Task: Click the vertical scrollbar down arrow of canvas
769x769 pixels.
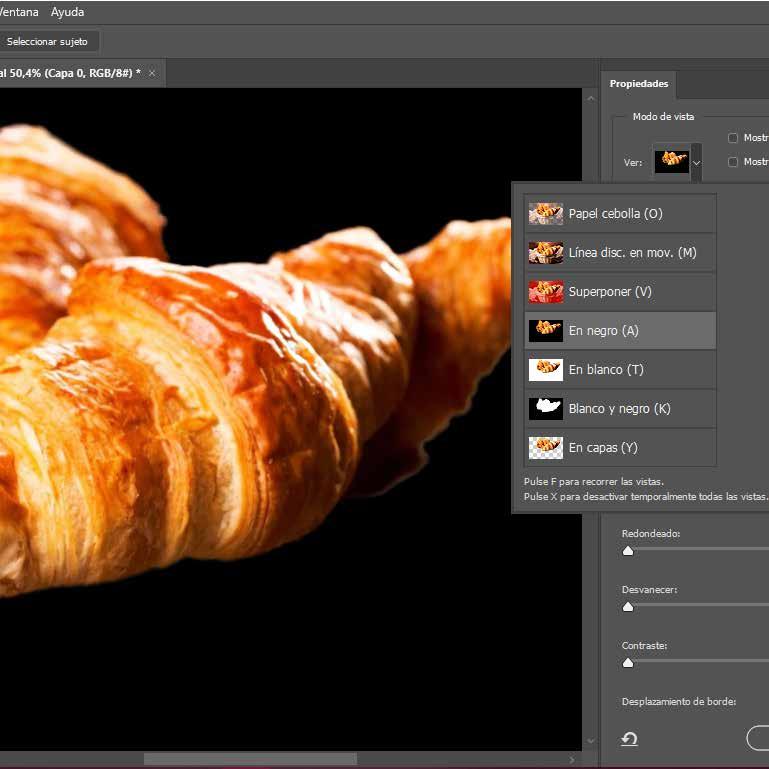Action: click(x=589, y=742)
